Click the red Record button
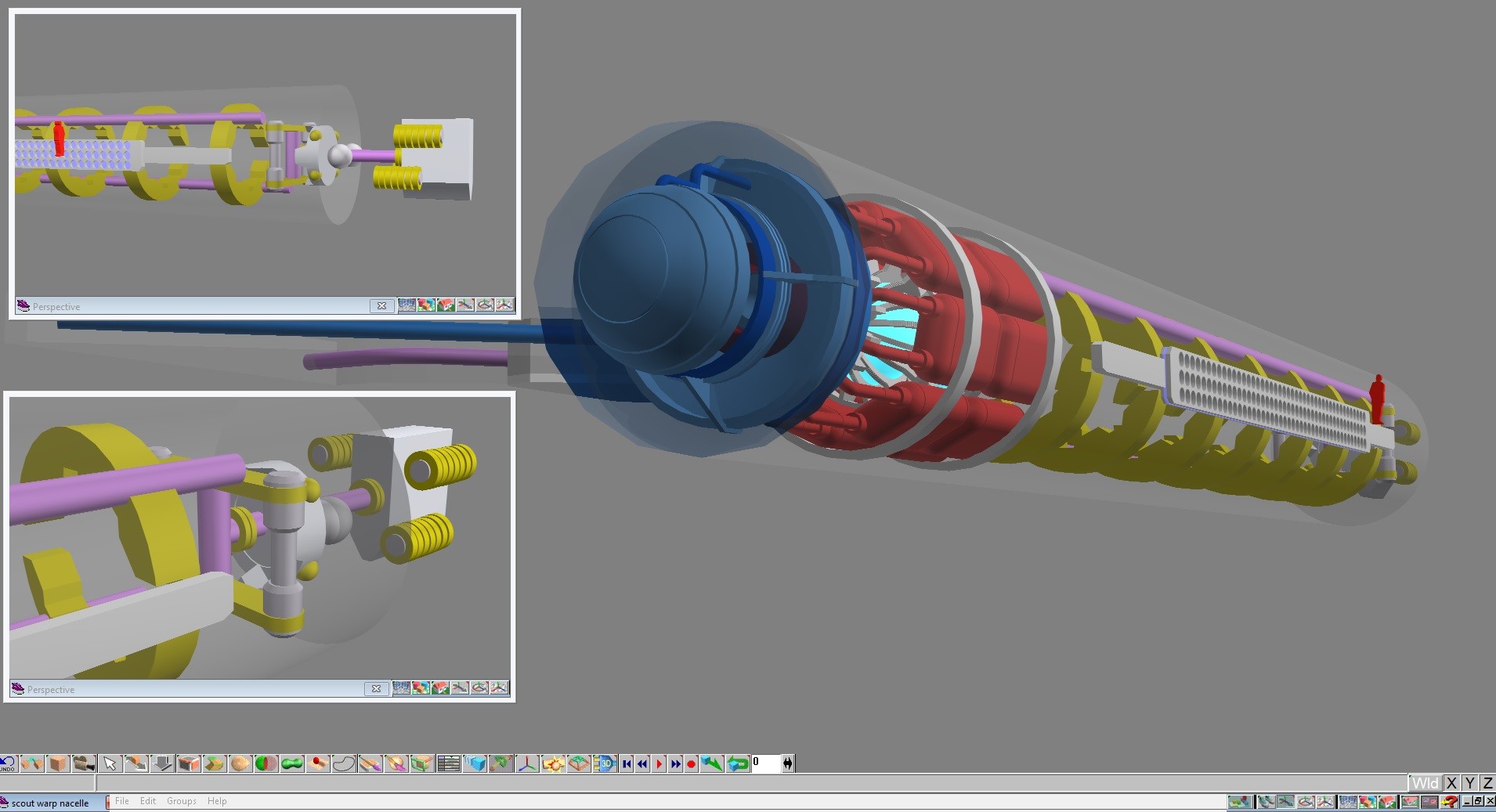 692,763
